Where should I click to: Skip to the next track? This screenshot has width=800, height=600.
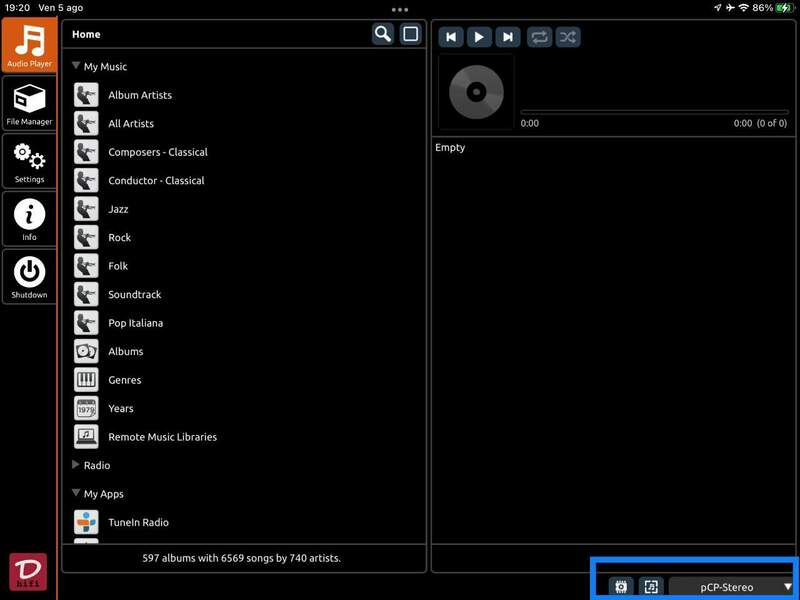pos(508,37)
